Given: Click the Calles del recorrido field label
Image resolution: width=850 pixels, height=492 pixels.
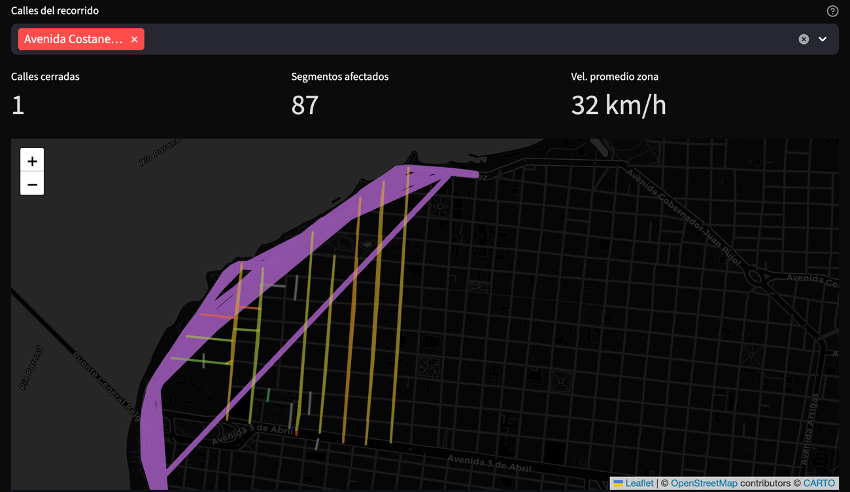Looking at the screenshot, I should [55, 11].
